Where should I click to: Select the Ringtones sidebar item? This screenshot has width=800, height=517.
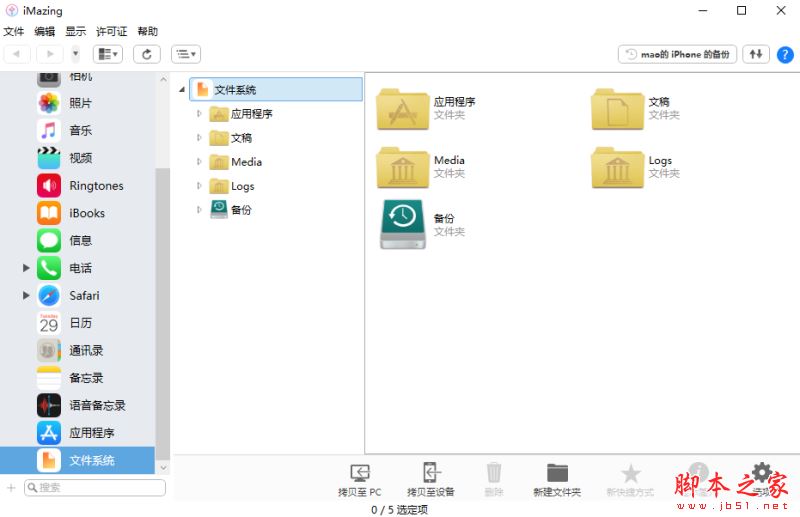pos(78,186)
